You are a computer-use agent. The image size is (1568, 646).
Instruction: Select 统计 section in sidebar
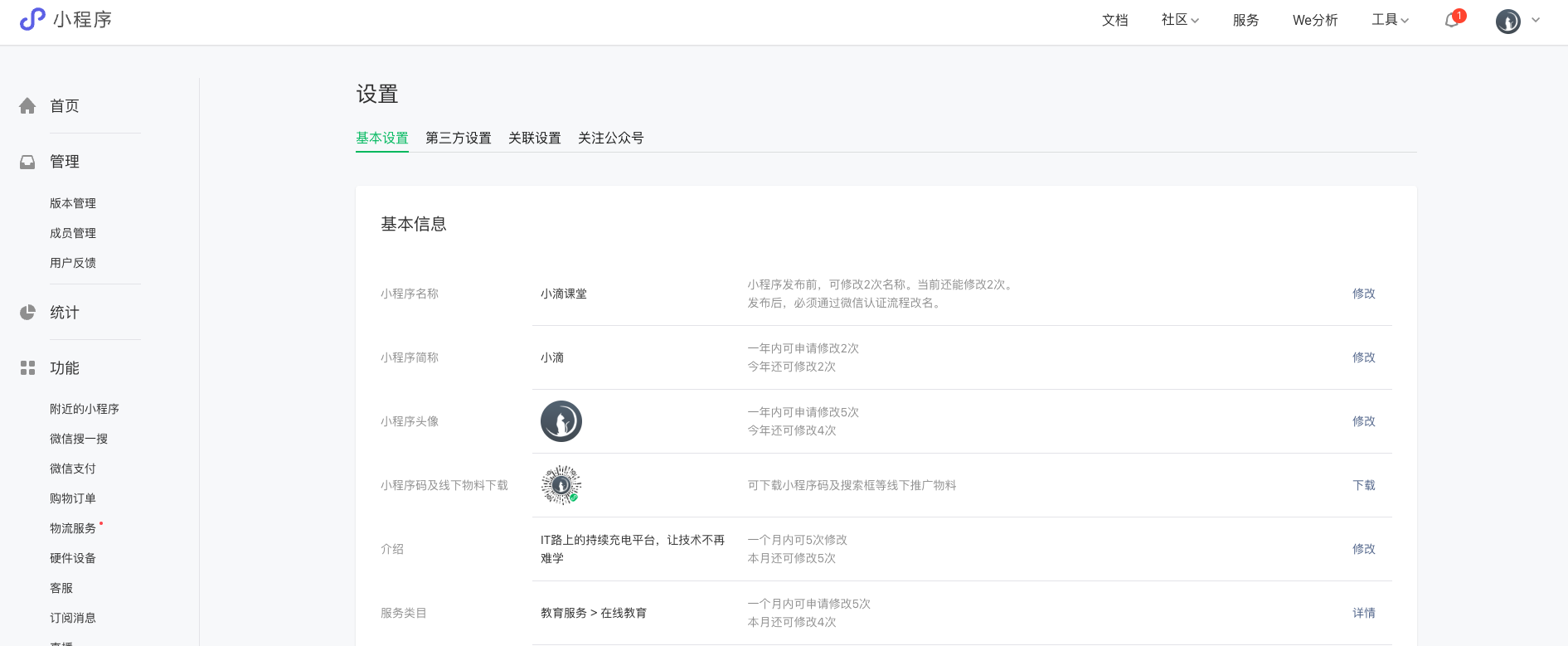(x=65, y=313)
